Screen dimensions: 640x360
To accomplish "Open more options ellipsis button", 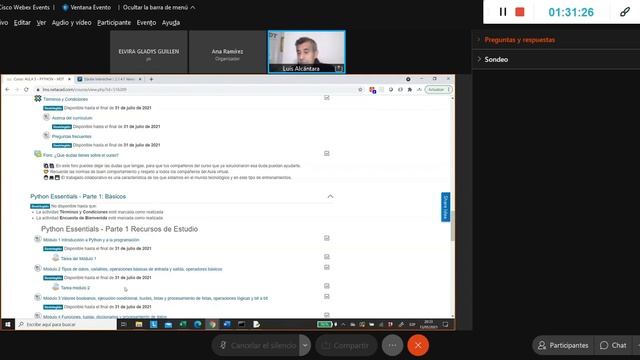I will coord(392,345).
